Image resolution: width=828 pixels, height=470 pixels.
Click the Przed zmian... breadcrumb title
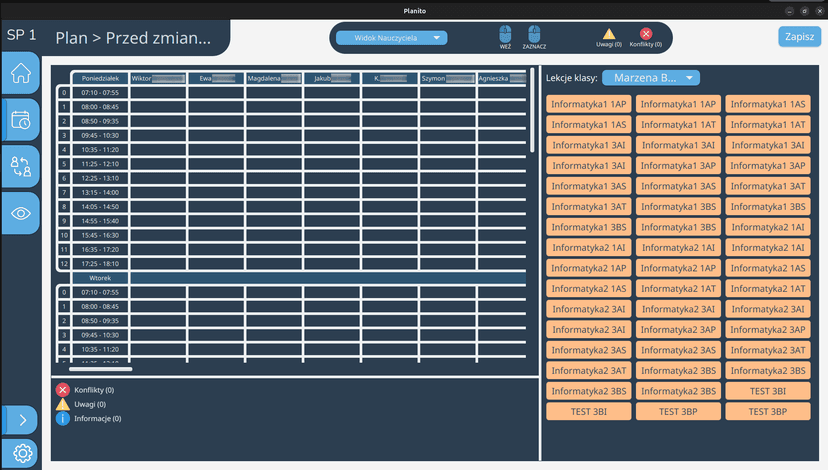(158, 38)
